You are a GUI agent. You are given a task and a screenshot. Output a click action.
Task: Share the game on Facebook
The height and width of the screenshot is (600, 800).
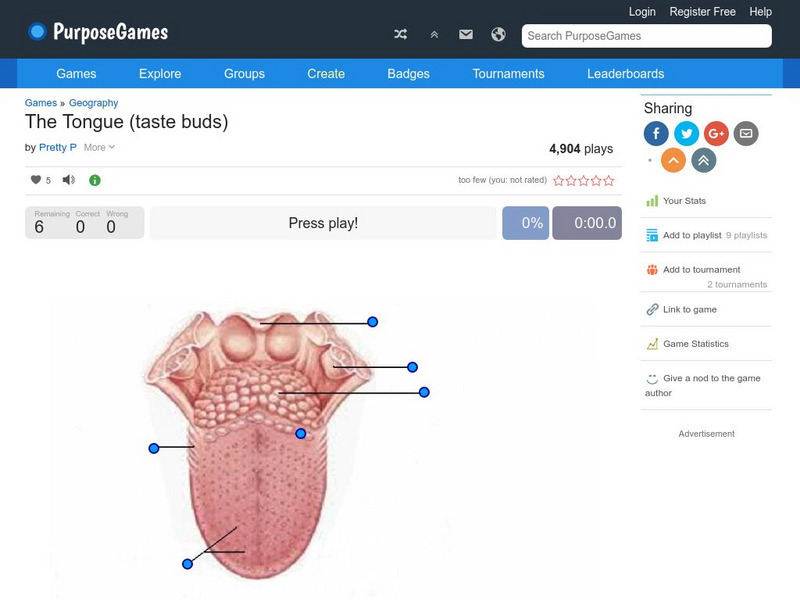[x=656, y=133]
